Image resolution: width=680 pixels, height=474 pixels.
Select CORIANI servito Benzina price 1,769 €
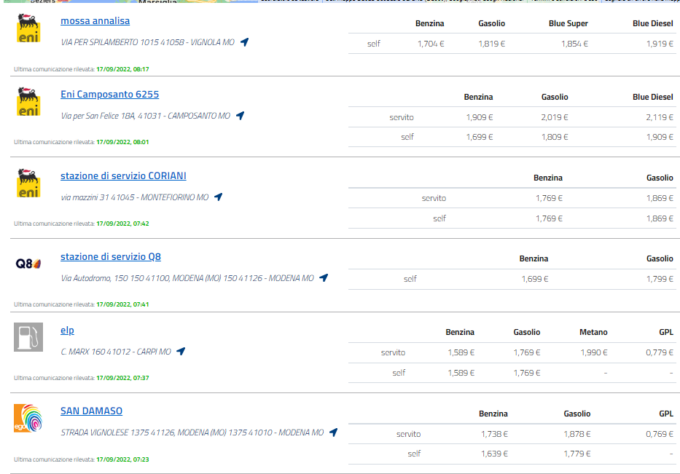[x=549, y=198]
